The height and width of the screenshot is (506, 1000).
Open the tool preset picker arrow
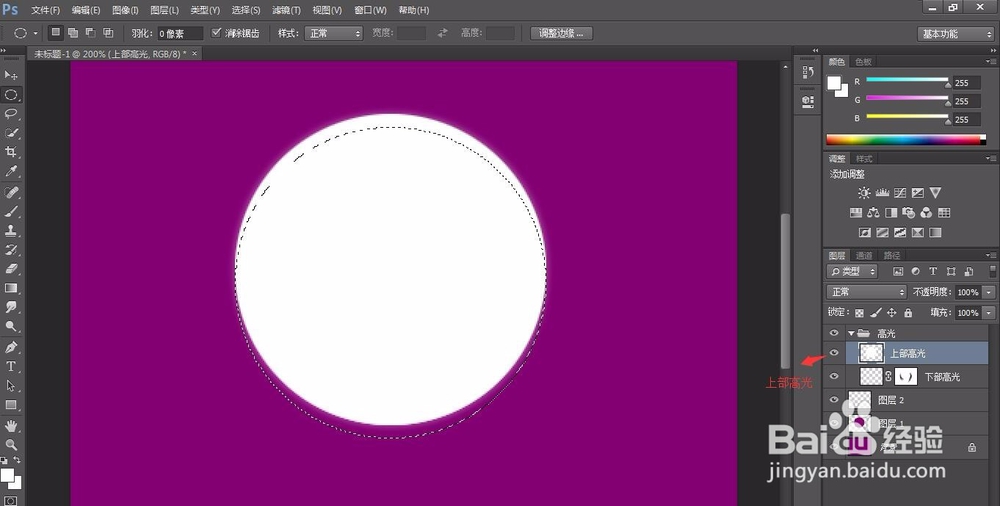coord(35,33)
